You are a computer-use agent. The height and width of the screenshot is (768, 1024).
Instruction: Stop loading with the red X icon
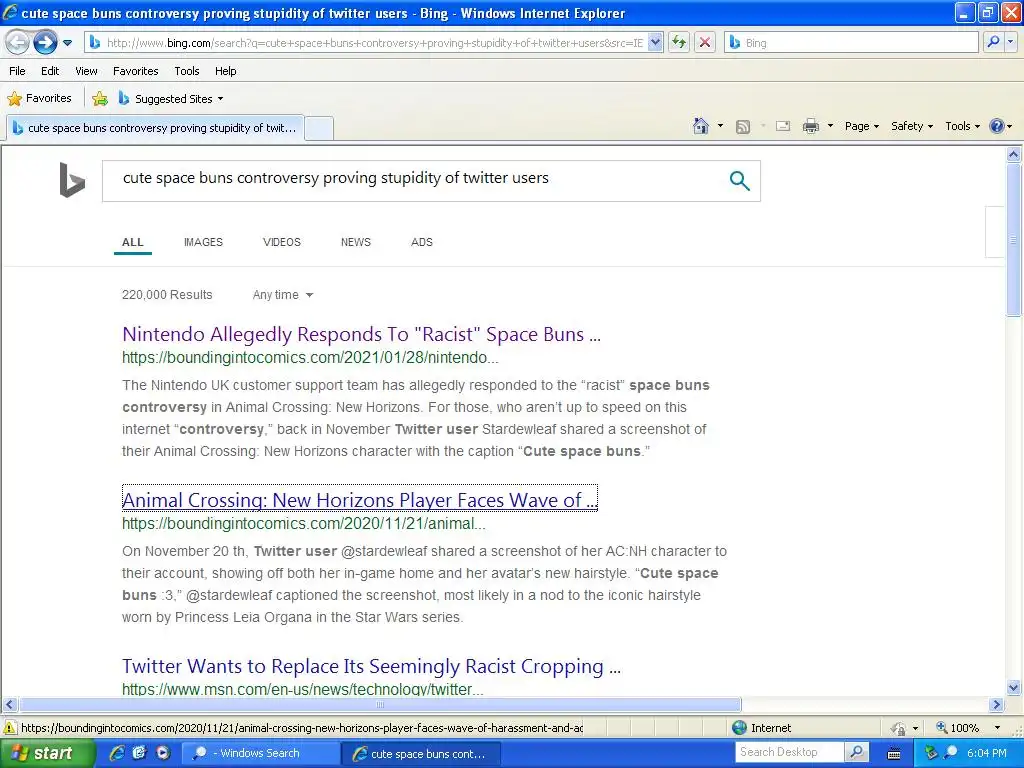[705, 43]
